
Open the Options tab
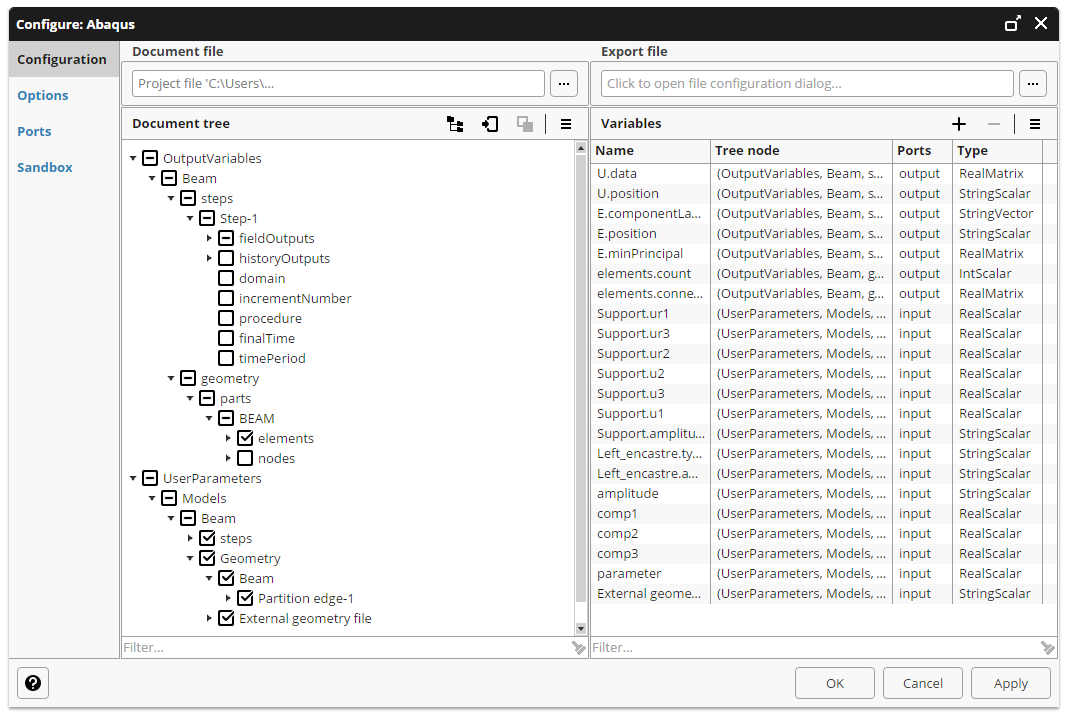click(42, 95)
